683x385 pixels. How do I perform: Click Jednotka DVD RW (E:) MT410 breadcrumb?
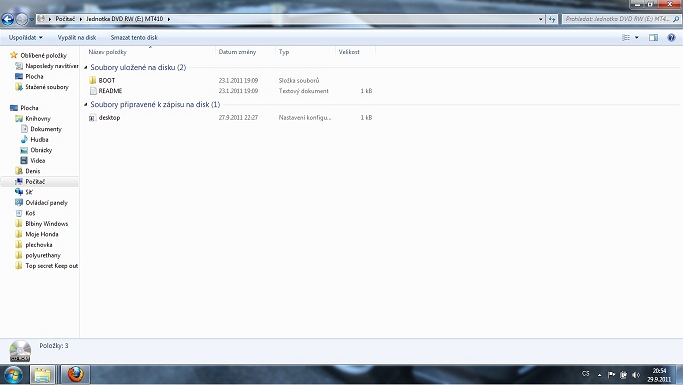[x=125, y=19]
